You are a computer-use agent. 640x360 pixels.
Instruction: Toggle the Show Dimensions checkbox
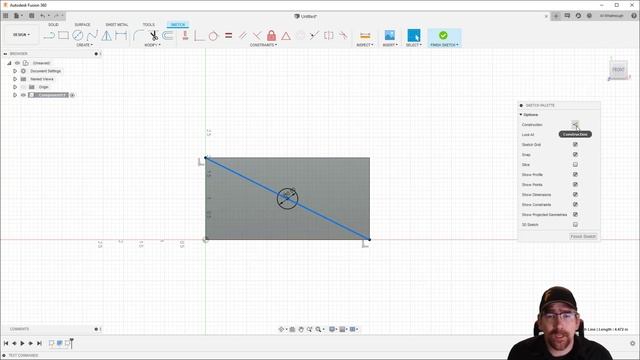[575, 194]
